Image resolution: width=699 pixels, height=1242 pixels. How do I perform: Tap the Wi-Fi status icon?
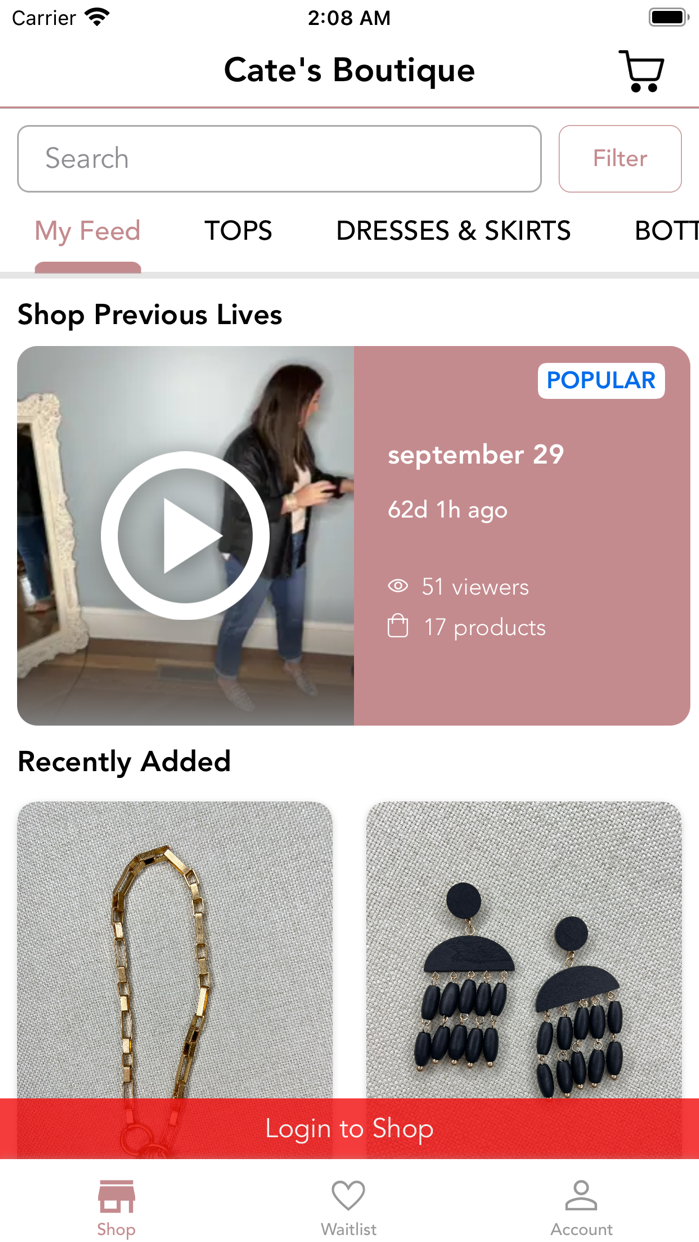coord(97,17)
